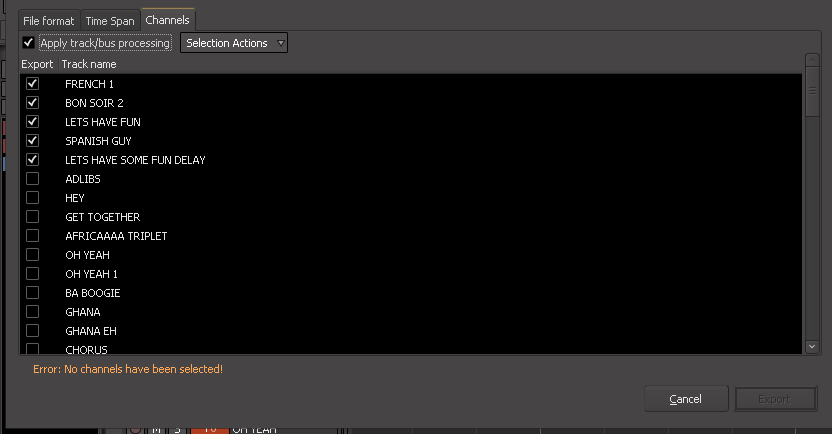Switch to the Time Span tab
This screenshot has width=832, height=434.
click(x=110, y=20)
